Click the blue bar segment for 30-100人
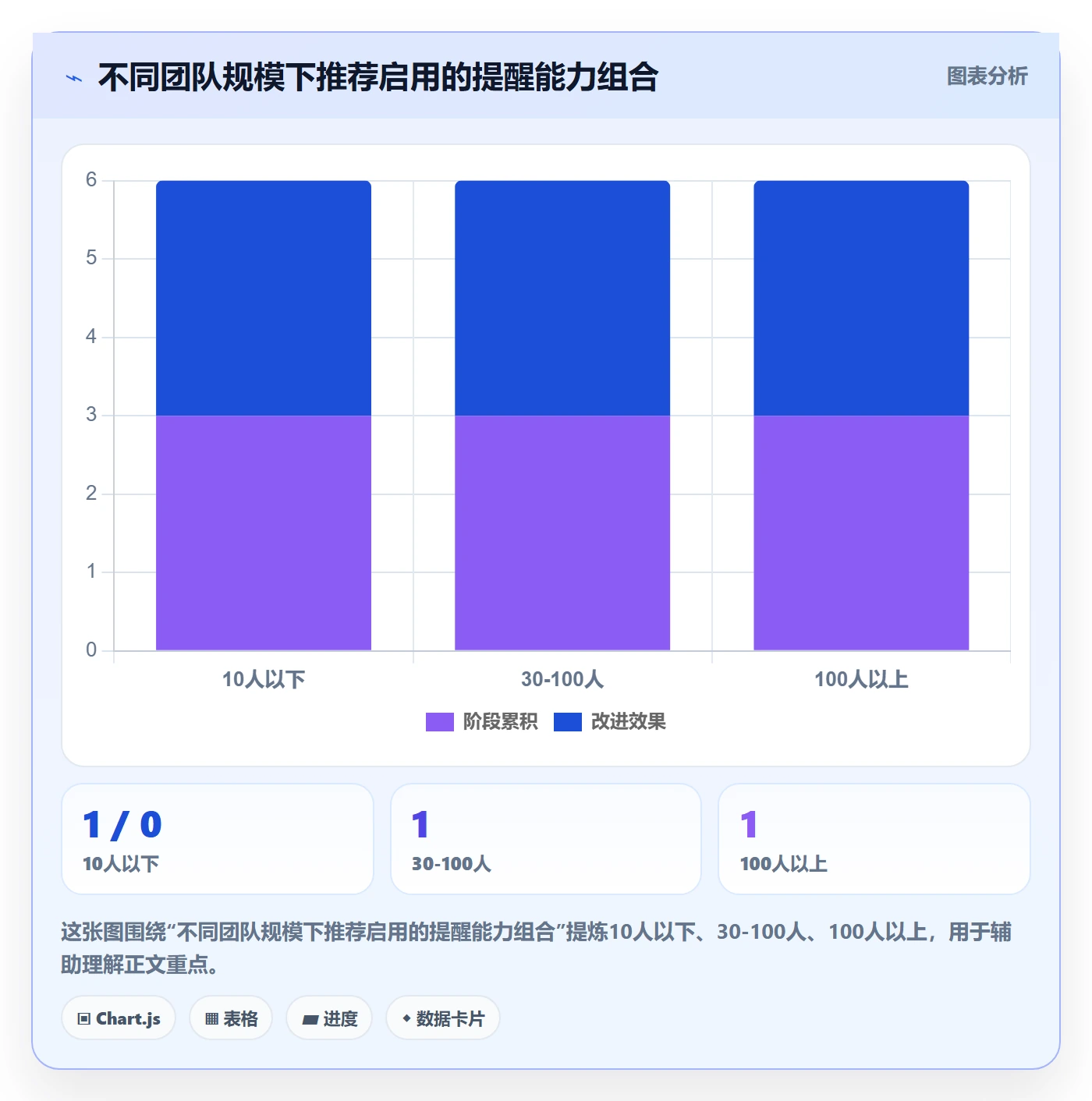This screenshot has width=1092, height=1101. pyautogui.click(x=562, y=298)
